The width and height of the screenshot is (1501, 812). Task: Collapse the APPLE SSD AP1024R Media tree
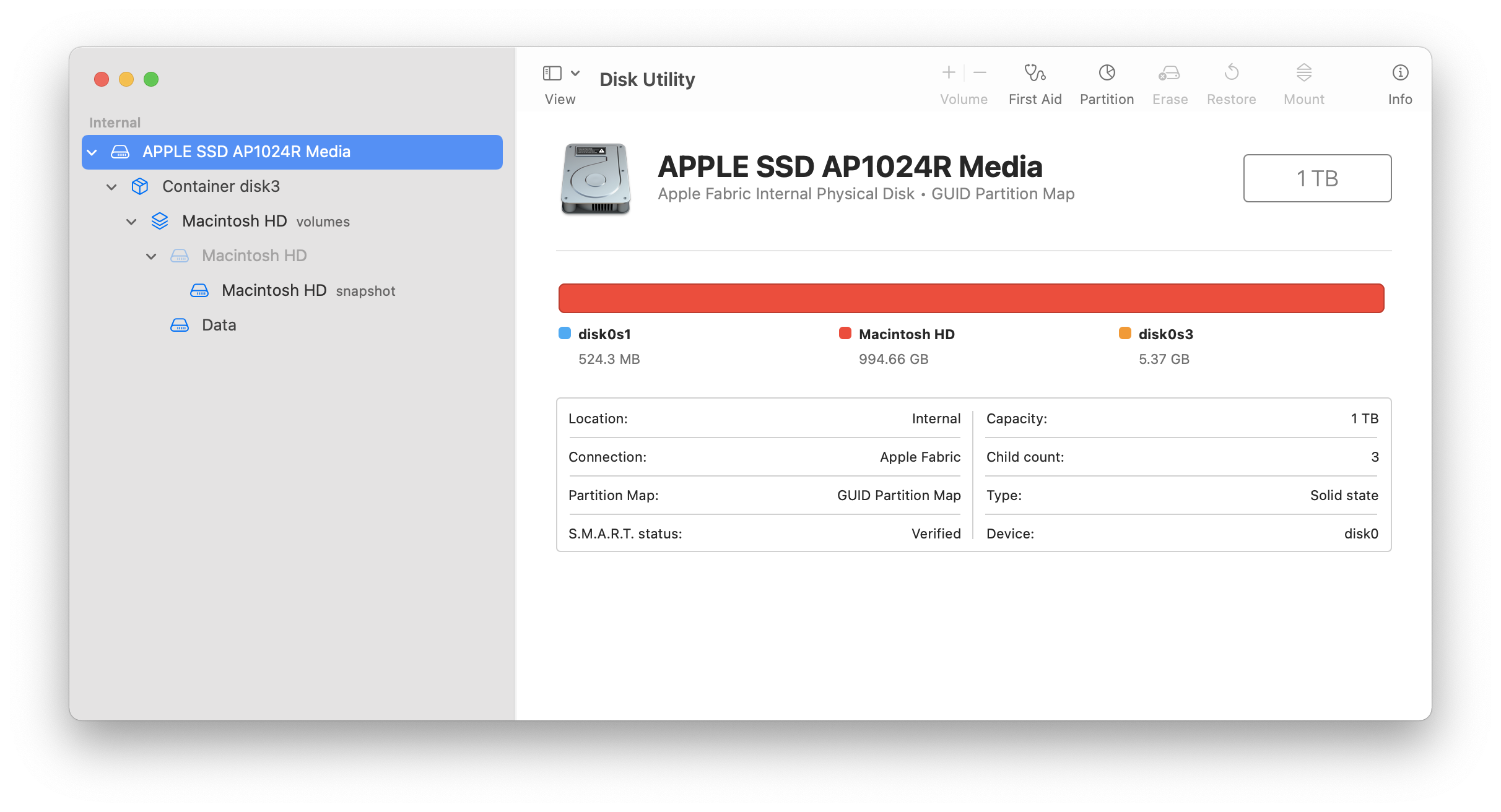click(92, 152)
